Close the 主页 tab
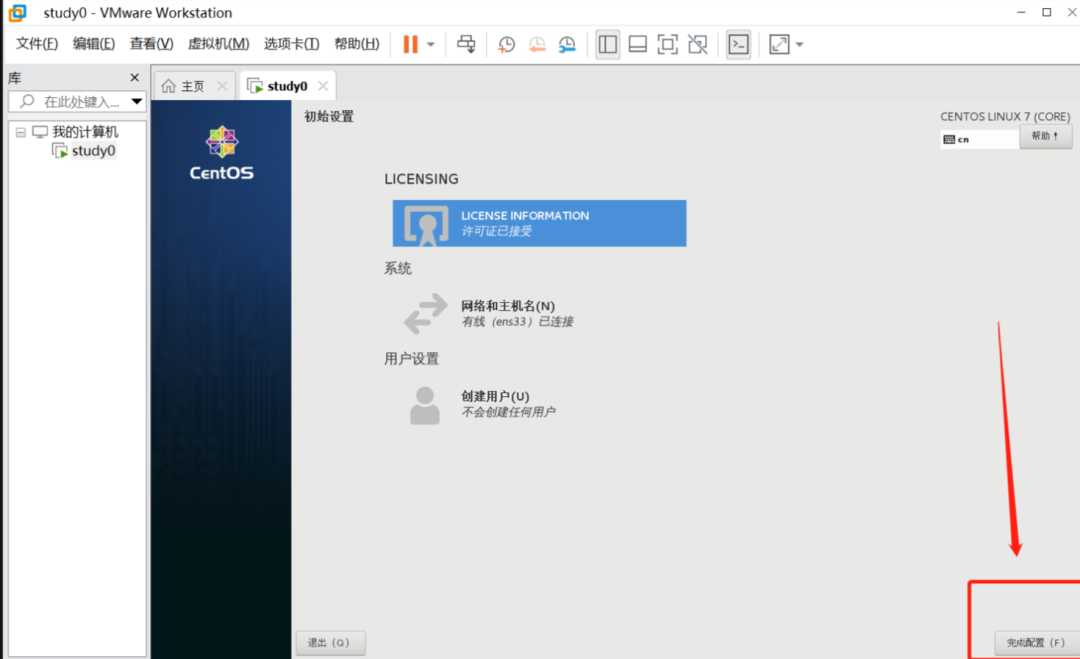This screenshot has width=1080, height=659. 222,86
